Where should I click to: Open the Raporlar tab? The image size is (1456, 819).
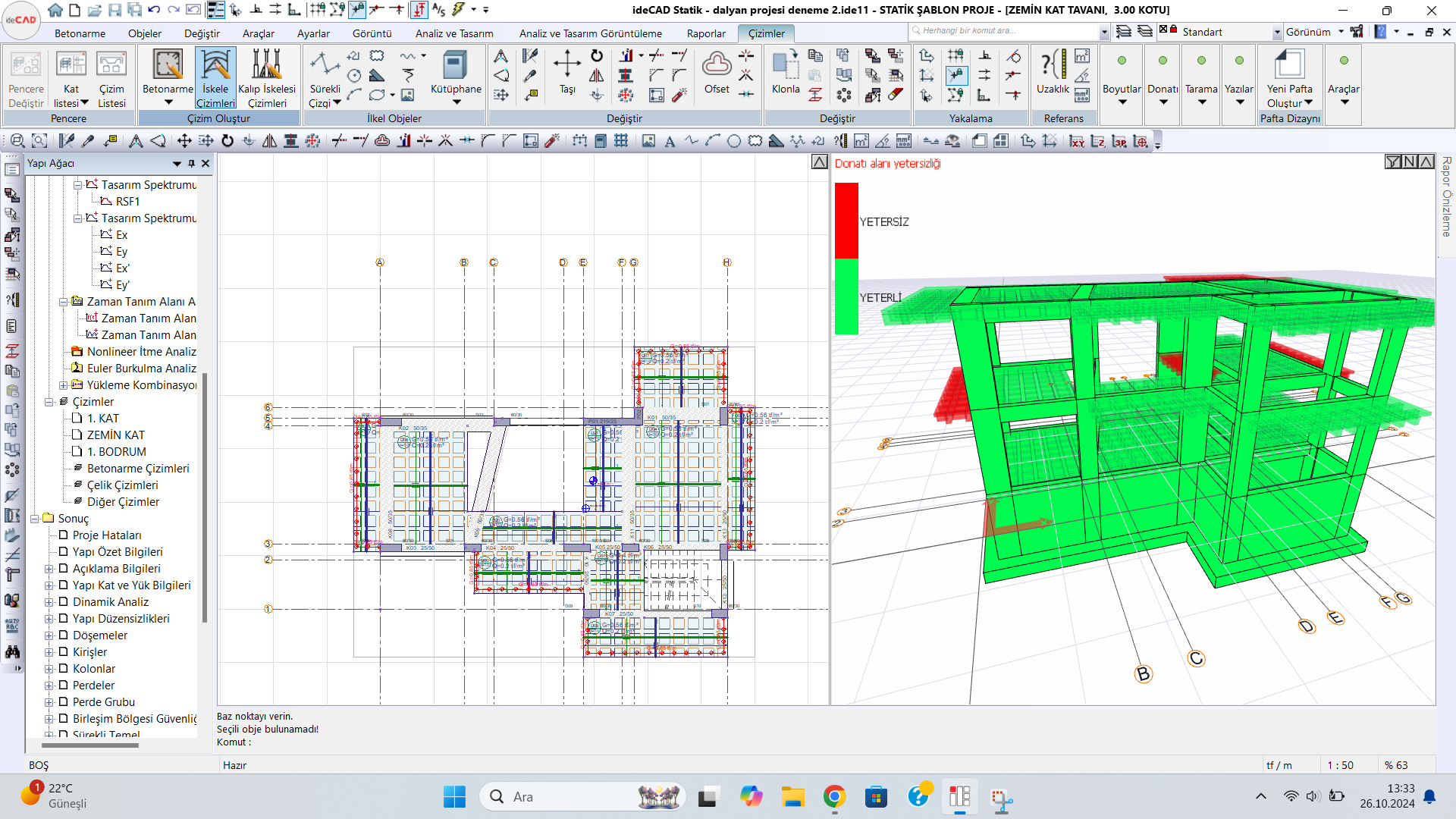706,33
